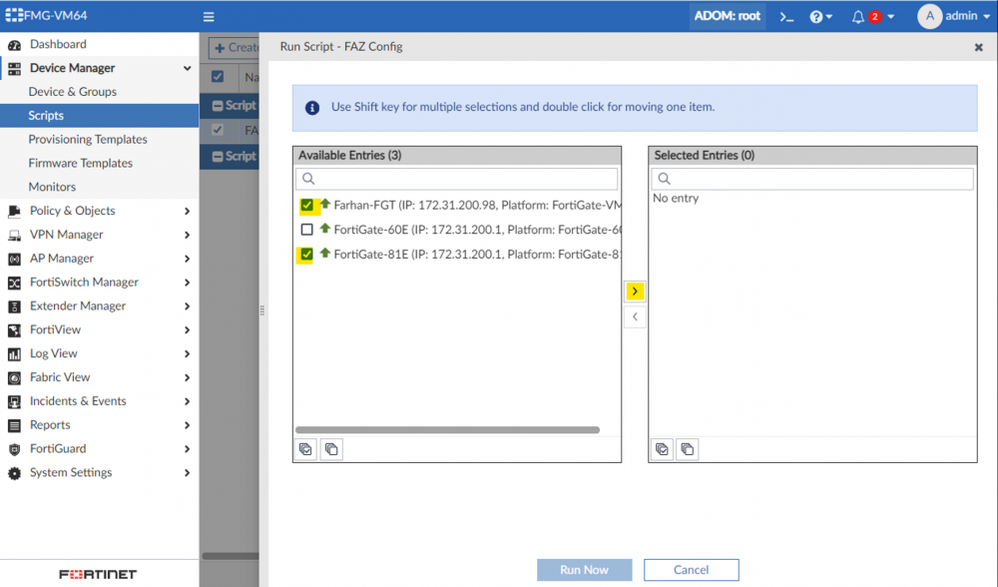Open the admin user dropdown
This screenshot has width=998, height=587.
(x=953, y=16)
